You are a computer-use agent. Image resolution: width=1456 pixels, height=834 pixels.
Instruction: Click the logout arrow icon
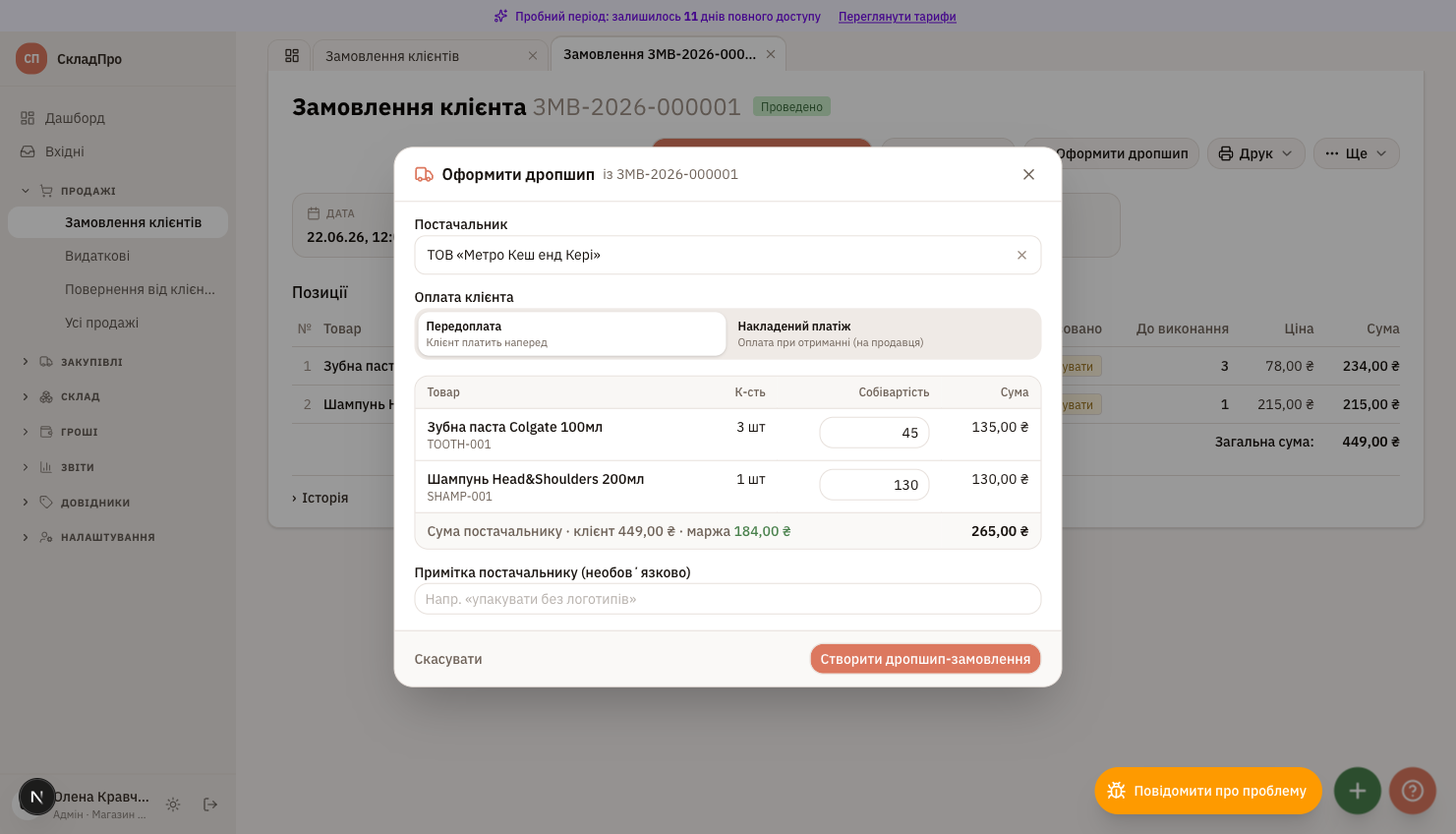210,804
